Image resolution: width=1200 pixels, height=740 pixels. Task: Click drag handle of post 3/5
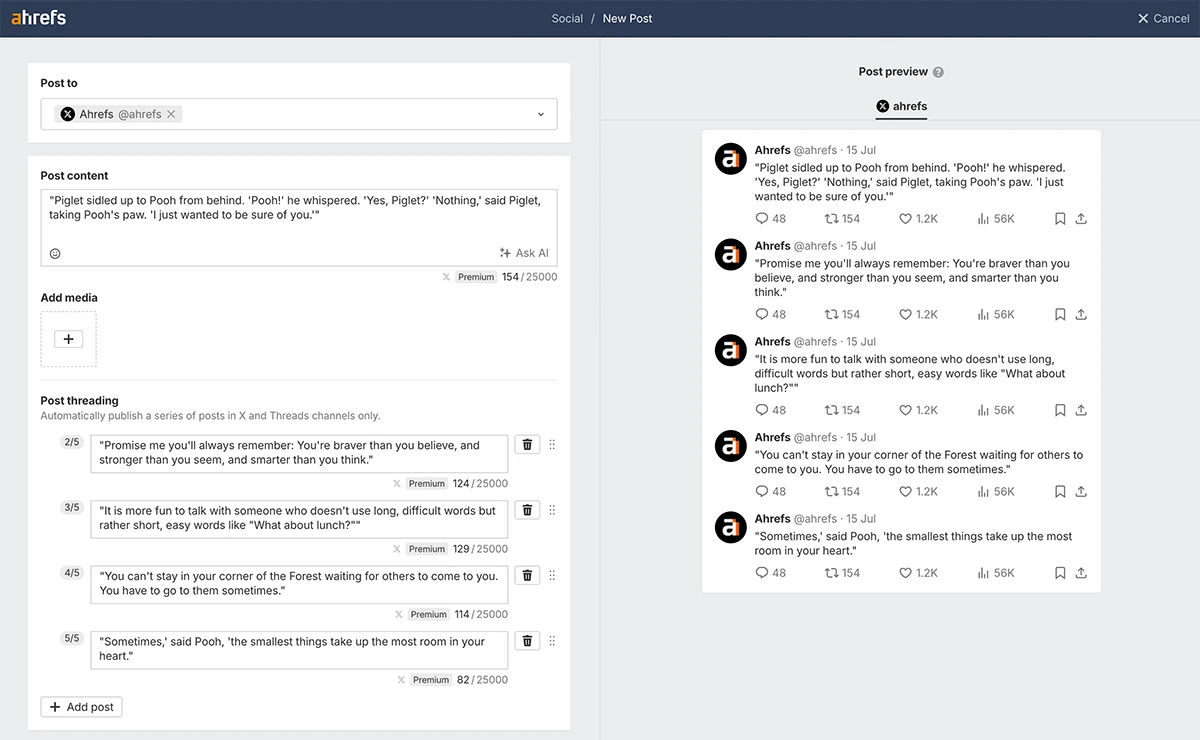pos(552,510)
